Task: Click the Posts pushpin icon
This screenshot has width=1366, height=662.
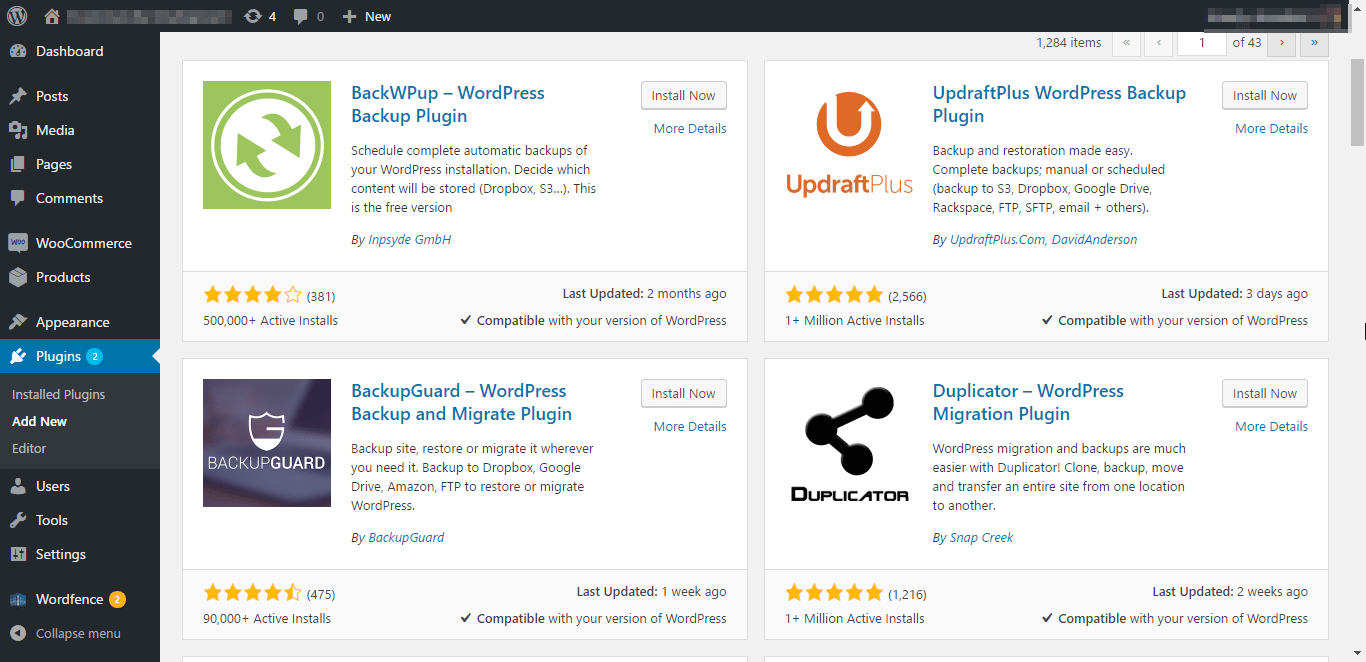Action: 18,96
